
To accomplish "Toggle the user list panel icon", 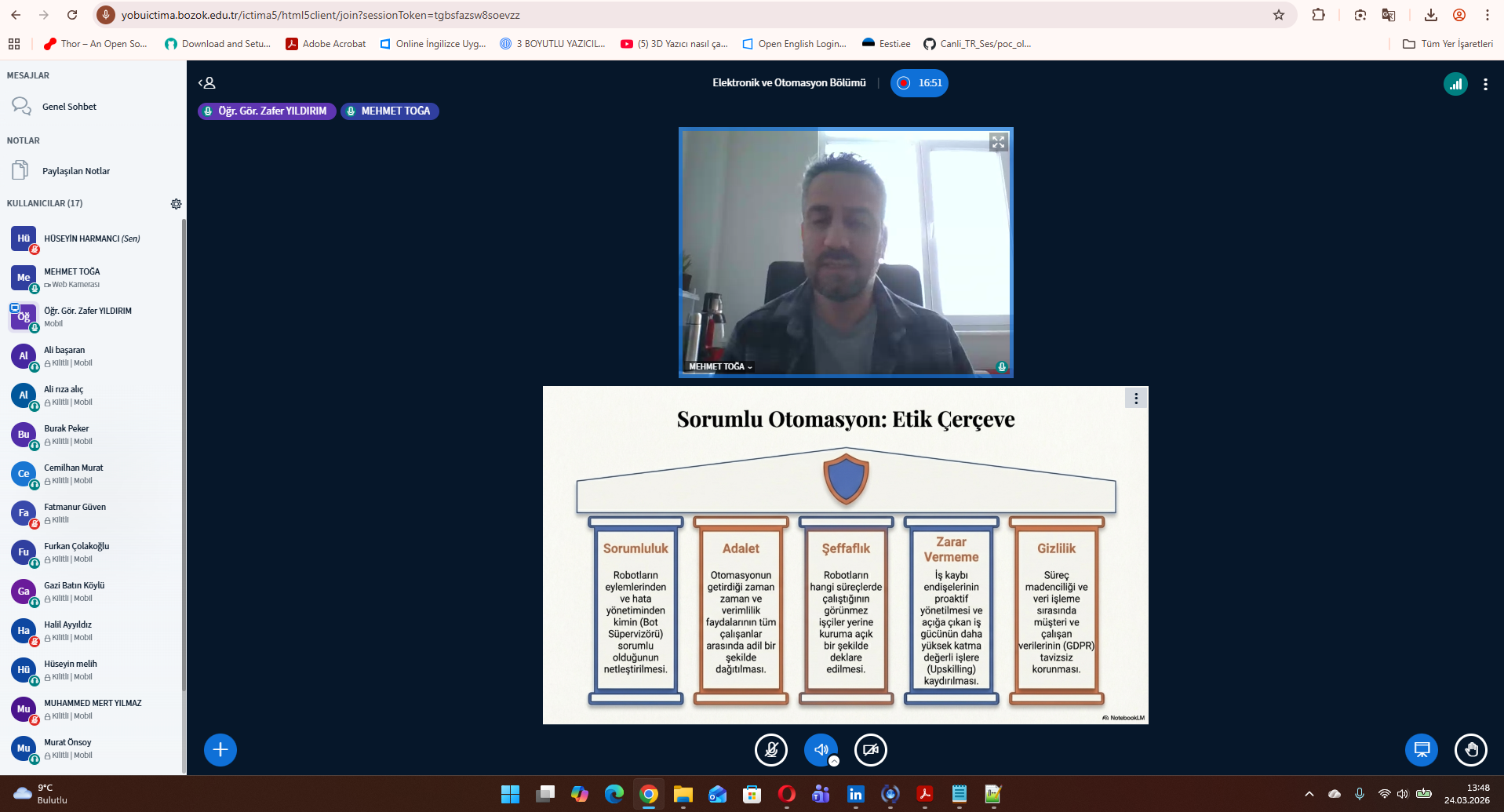I will [x=207, y=83].
